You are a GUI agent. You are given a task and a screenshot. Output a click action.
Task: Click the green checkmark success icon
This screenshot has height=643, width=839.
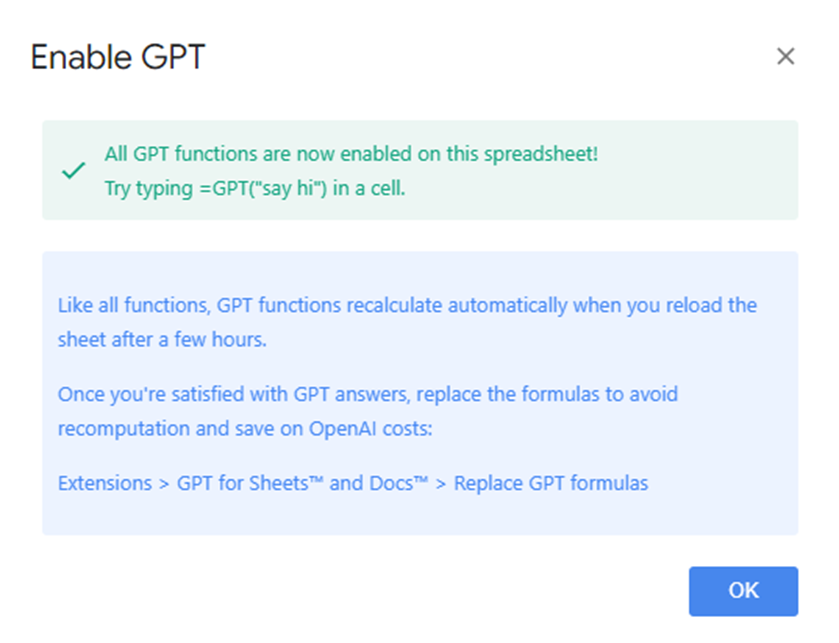tap(72, 170)
